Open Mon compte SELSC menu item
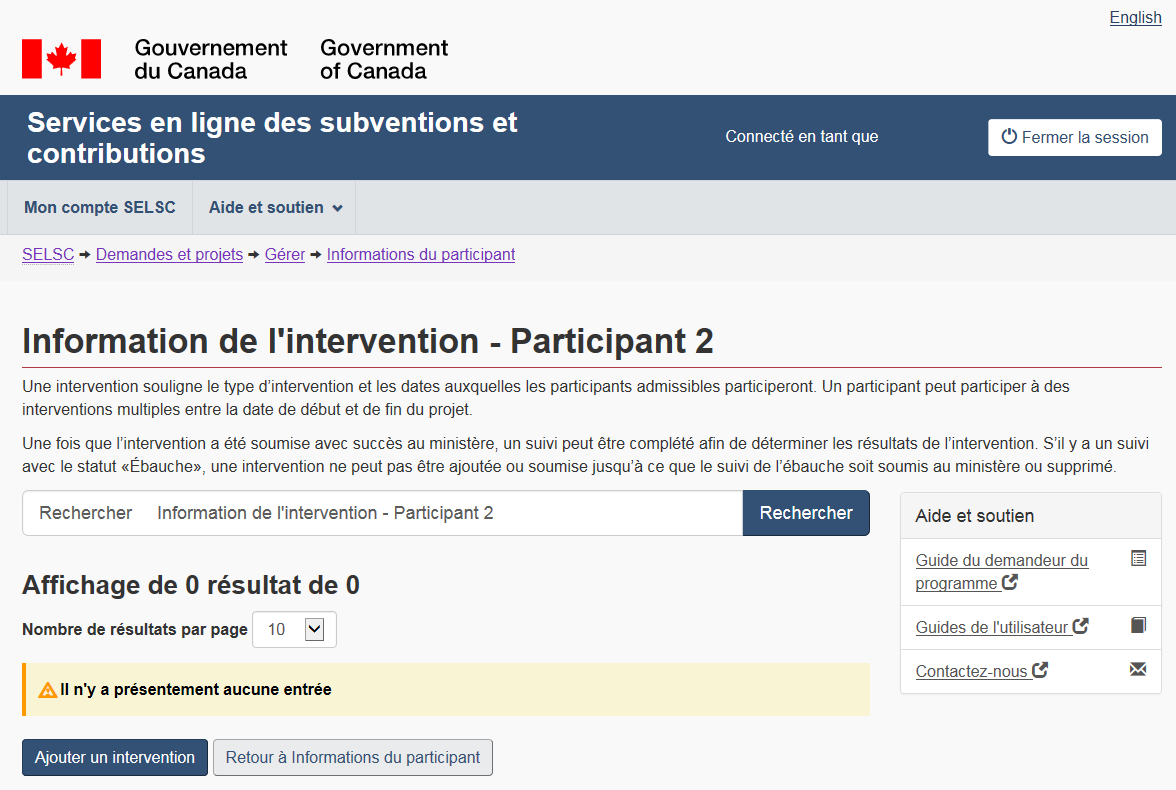Viewport: 1176px width, 790px height. coord(99,208)
